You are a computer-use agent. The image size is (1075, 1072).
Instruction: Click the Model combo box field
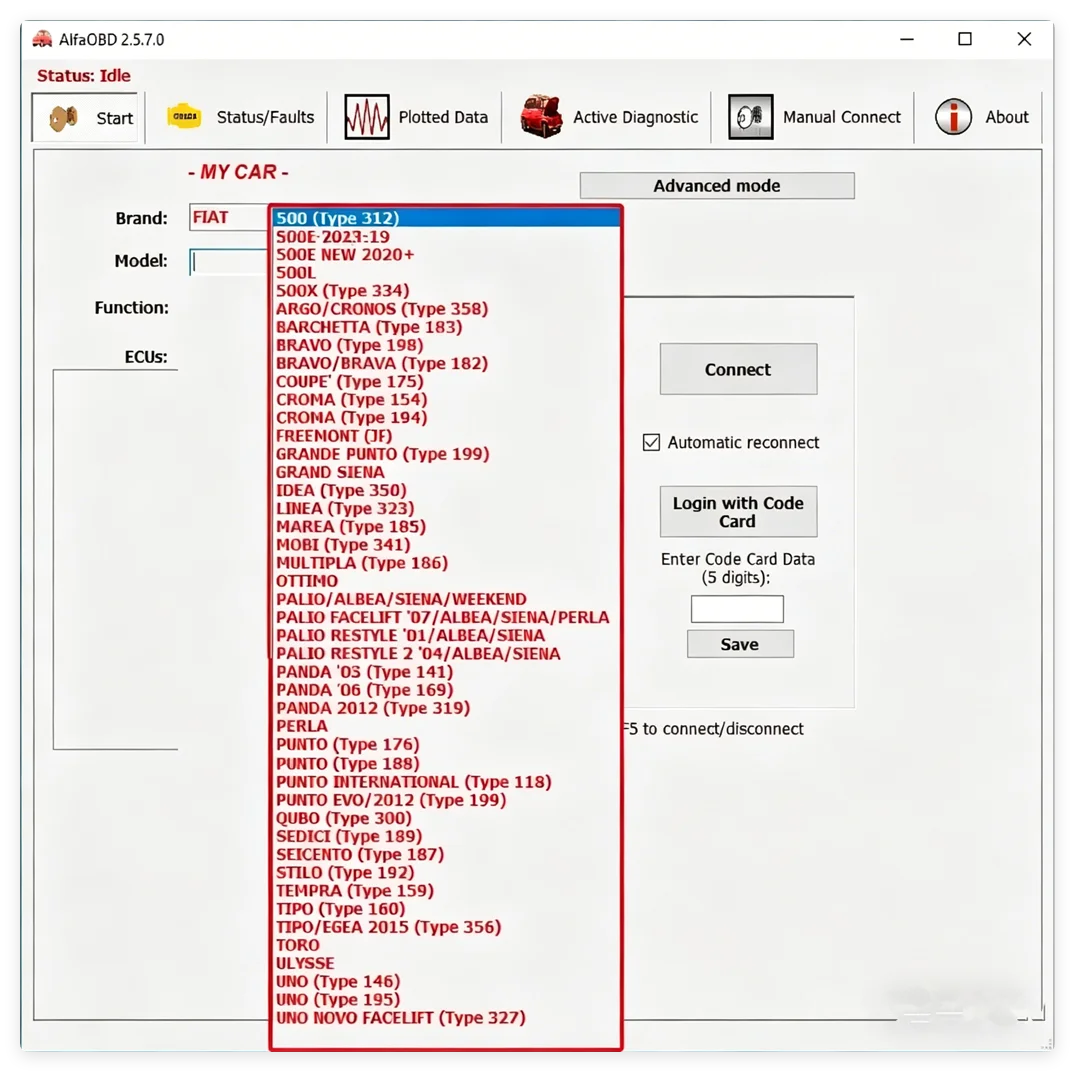coord(229,262)
